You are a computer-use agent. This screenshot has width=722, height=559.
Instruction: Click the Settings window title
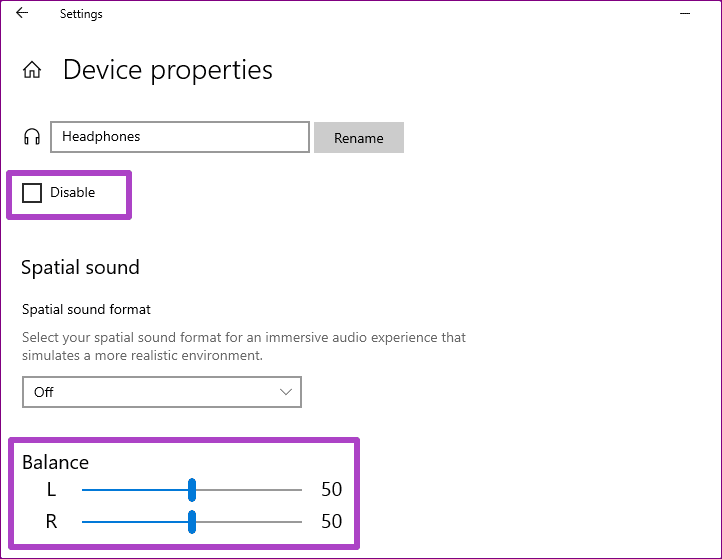pos(81,14)
